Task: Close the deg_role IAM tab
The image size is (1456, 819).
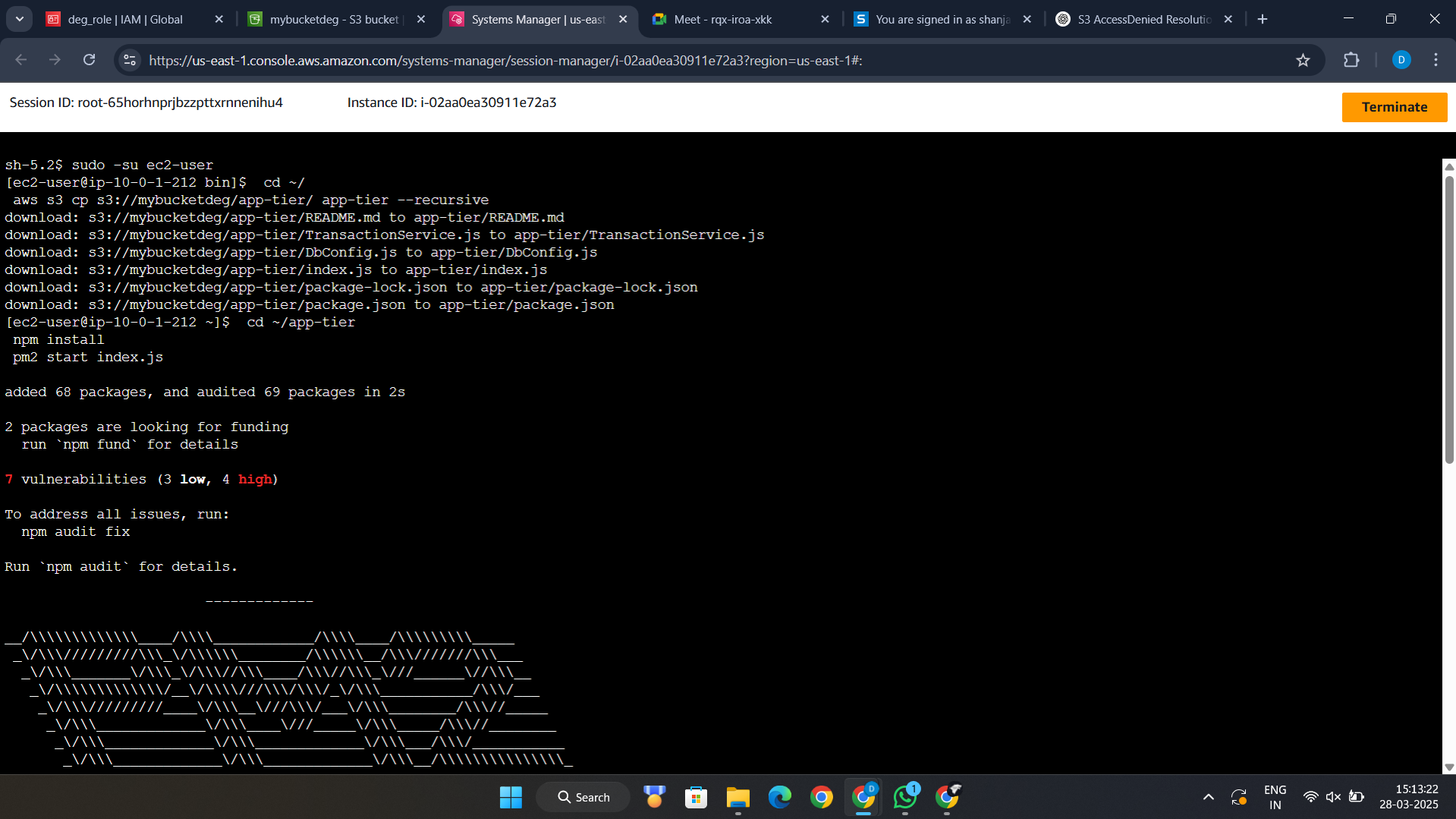Action: [x=219, y=20]
